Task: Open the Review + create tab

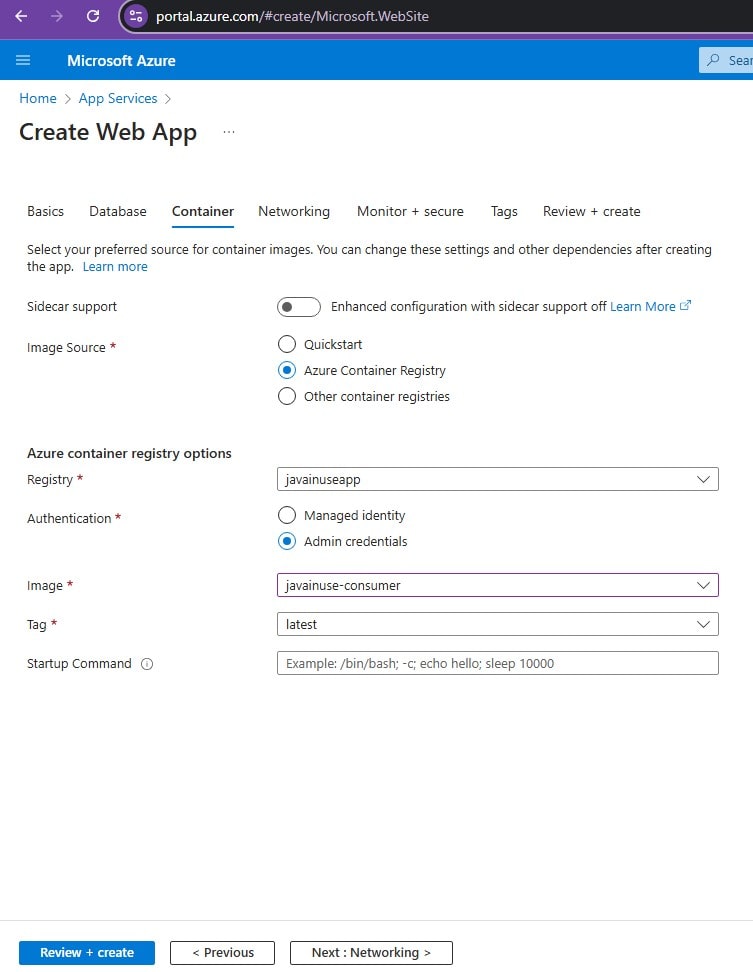Action: (591, 211)
